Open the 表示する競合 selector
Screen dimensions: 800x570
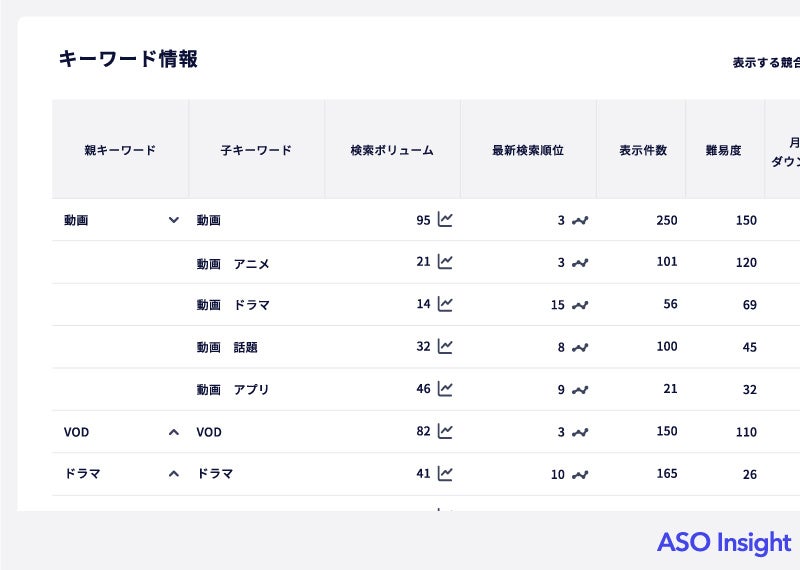pos(766,62)
